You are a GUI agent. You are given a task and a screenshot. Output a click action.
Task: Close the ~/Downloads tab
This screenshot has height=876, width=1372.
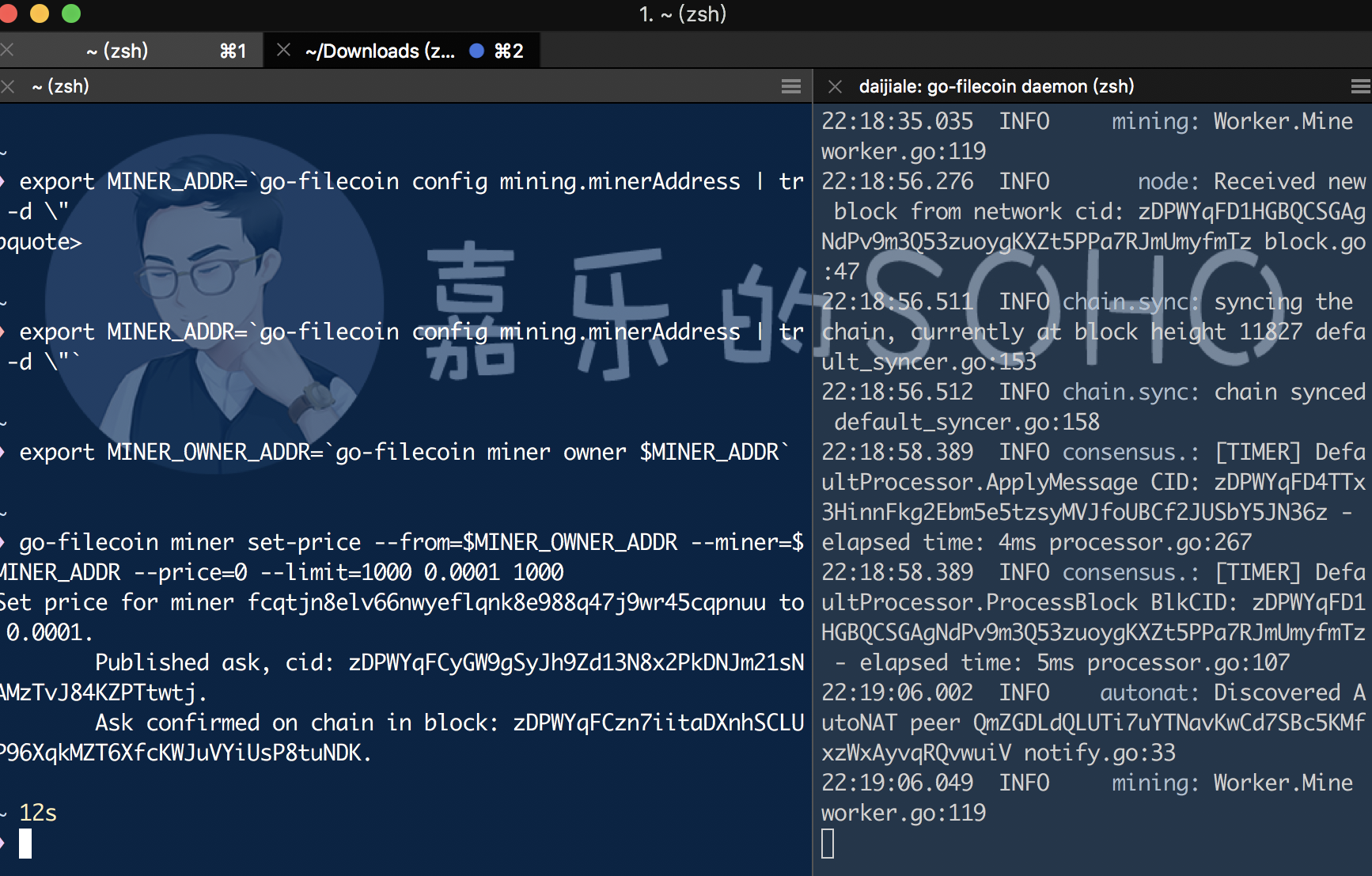[x=283, y=50]
